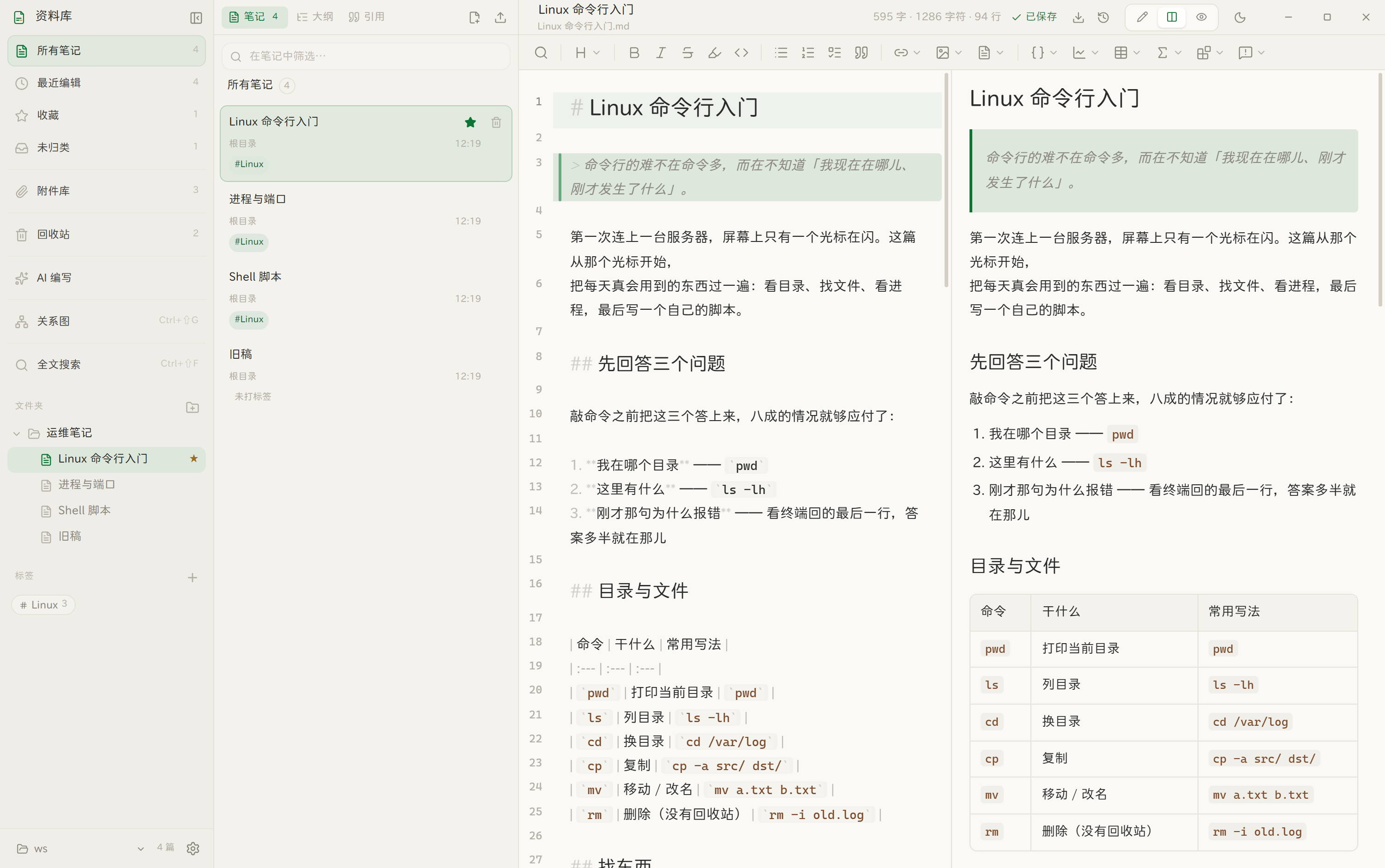Open workspace settings gear

(x=193, y=848)
